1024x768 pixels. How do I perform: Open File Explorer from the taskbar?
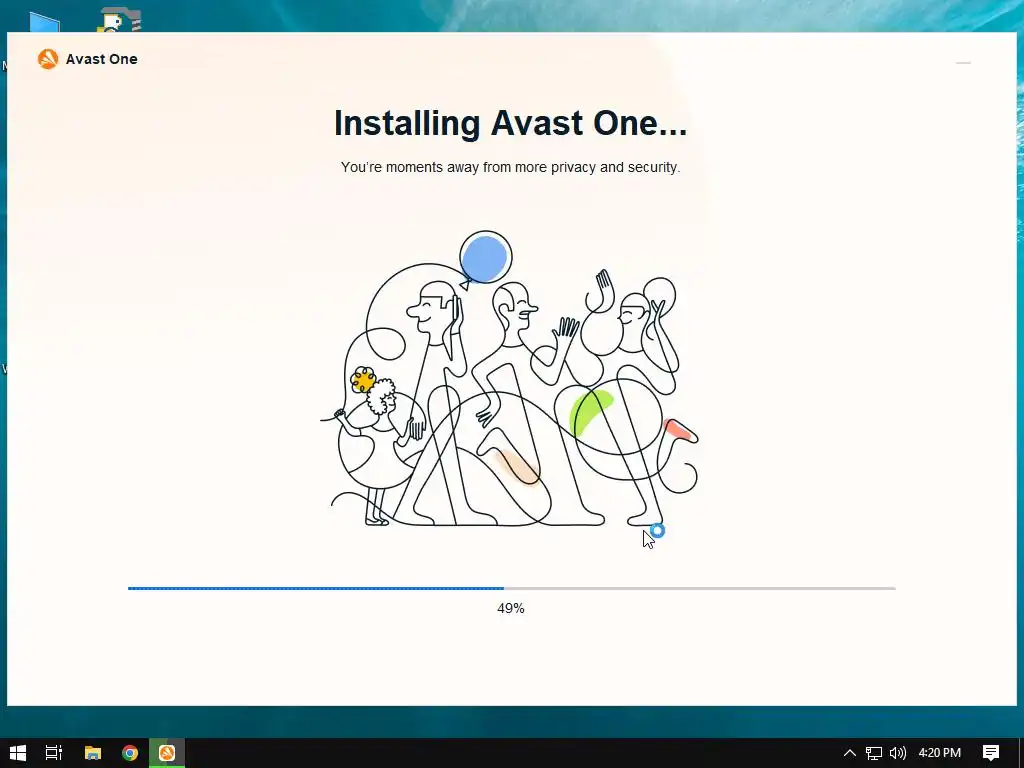click(93, 753)
